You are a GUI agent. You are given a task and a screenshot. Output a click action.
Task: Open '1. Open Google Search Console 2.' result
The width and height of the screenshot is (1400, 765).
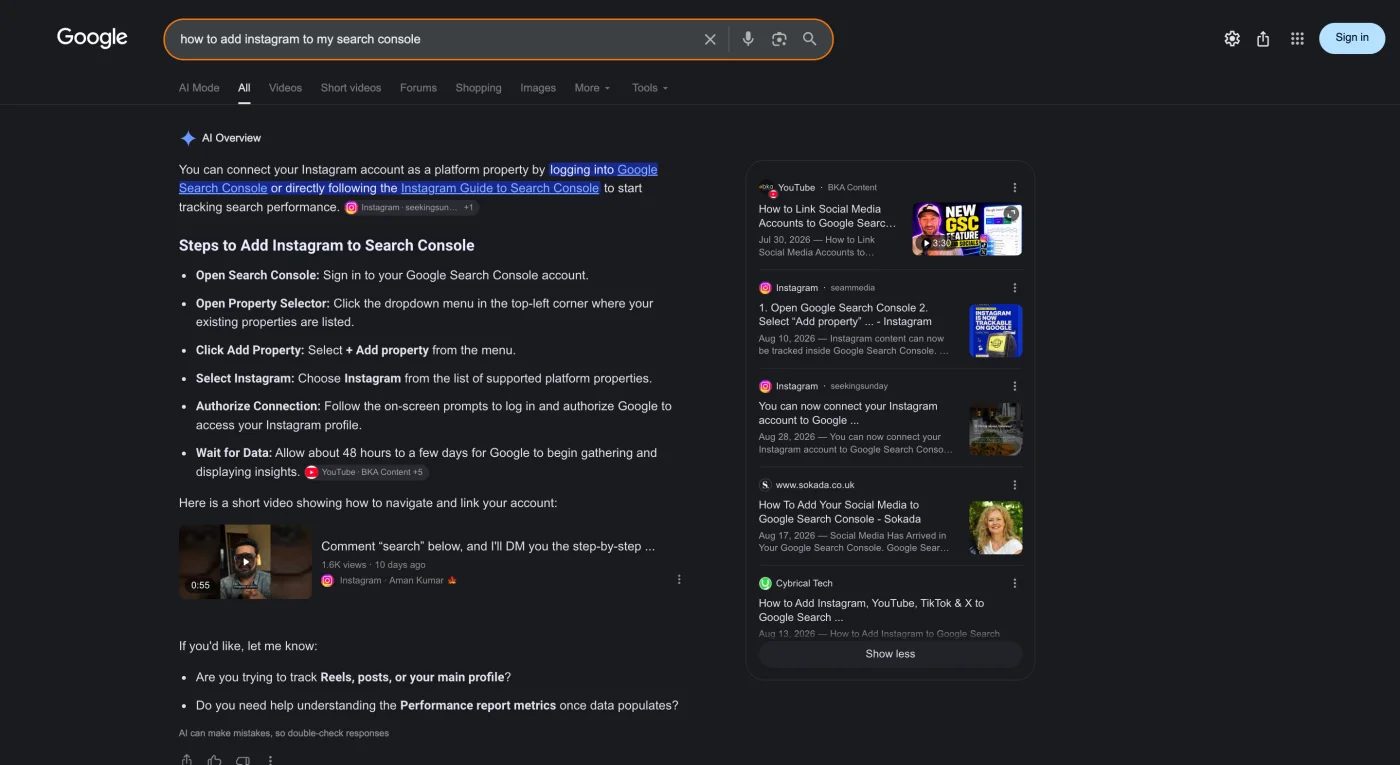point(845,315)
